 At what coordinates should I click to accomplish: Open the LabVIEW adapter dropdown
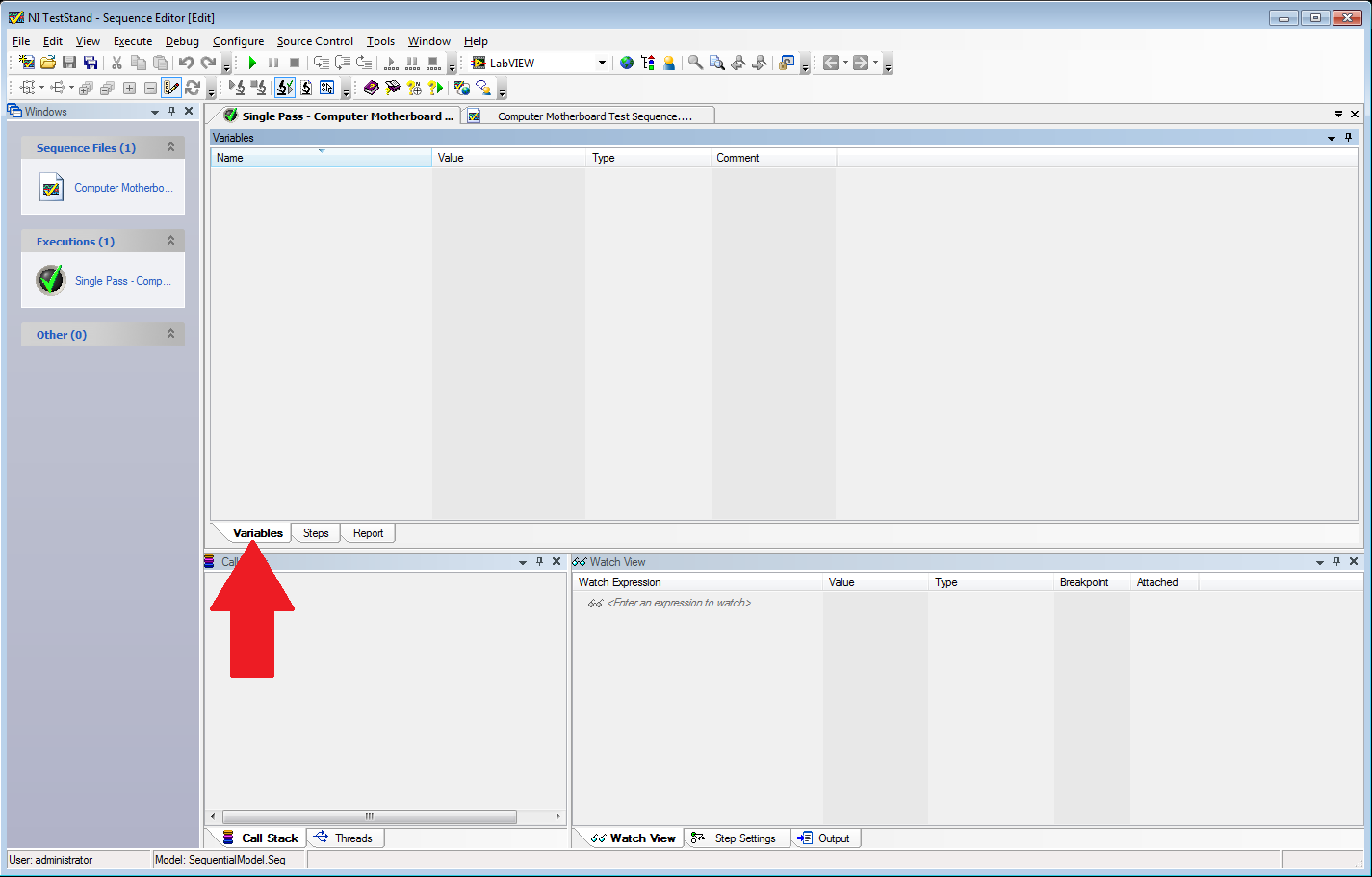pyautogui.click(x=602, y=63)
